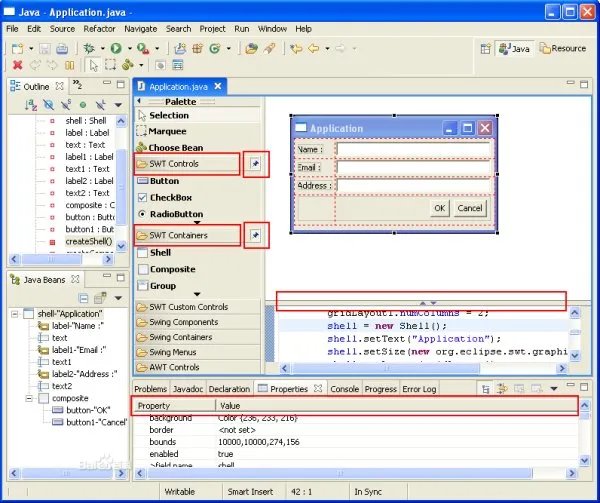Screen dimensions: 600x503
Task: Expand the SWT Custom Controls drawer
Action: tap(188, 307)
